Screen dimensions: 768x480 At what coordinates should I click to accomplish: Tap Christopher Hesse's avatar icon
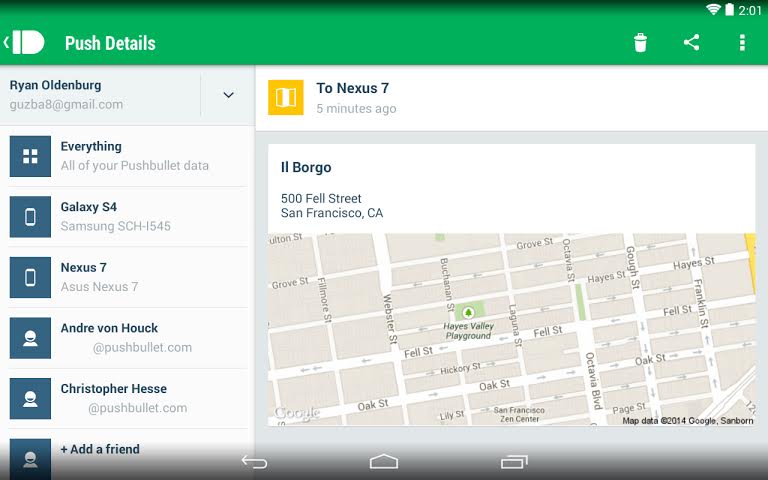coord(30,398)
